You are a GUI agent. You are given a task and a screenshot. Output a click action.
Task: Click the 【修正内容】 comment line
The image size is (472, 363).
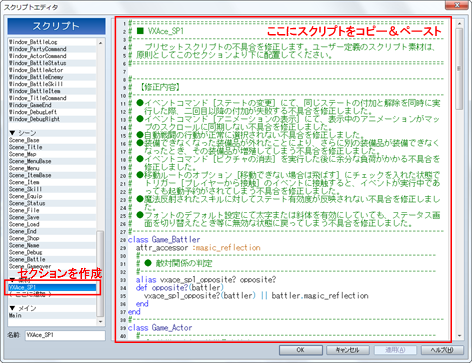tap(159, 88)
